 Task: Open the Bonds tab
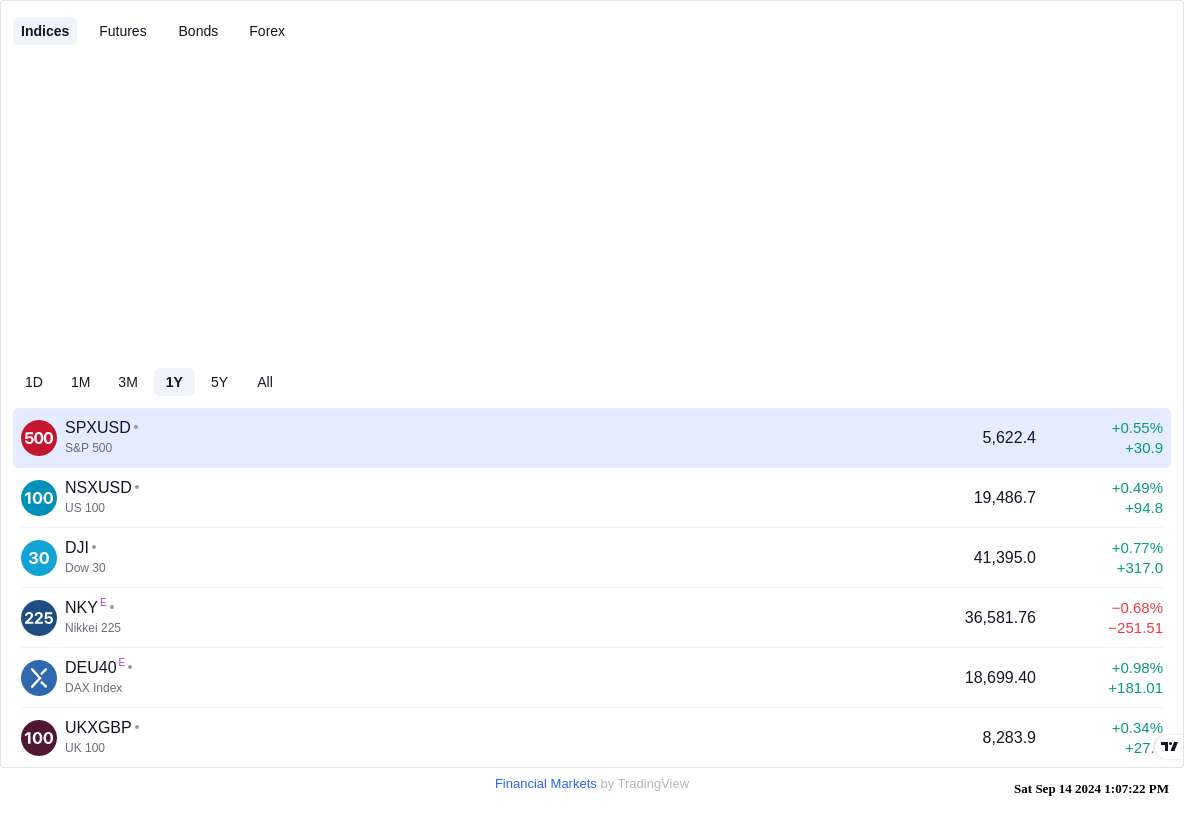(x=198, y=31)
